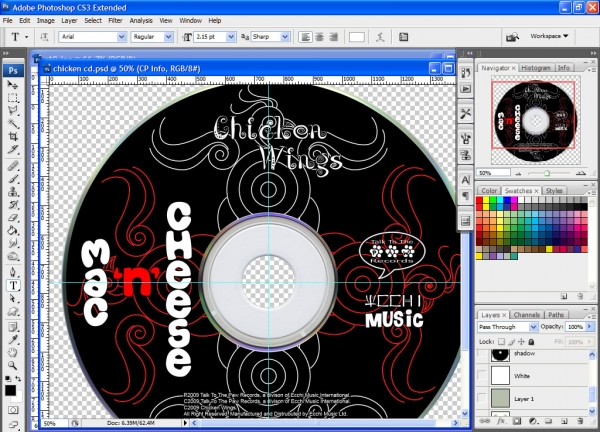Select the Move tool
Image resolution: width=600 pixels, height=432 pixels.
coord(13,84)
